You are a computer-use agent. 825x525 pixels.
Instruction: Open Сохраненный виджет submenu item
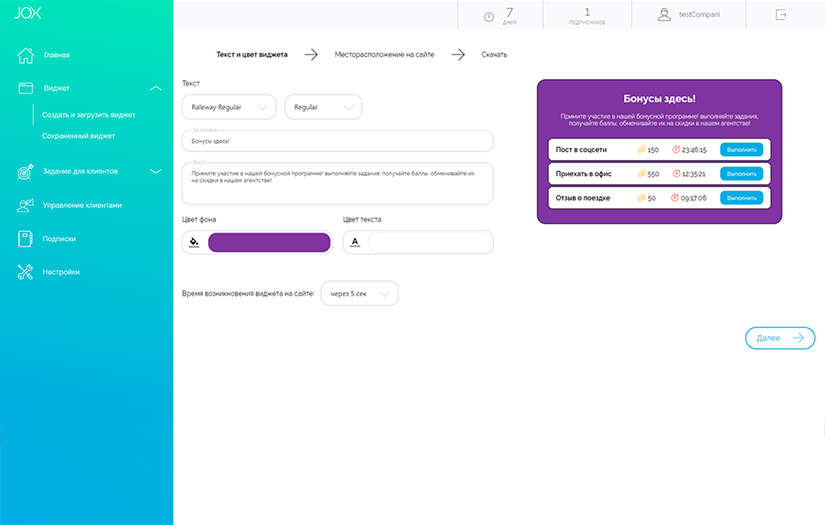pyautogui.click(x=78, y=136)
